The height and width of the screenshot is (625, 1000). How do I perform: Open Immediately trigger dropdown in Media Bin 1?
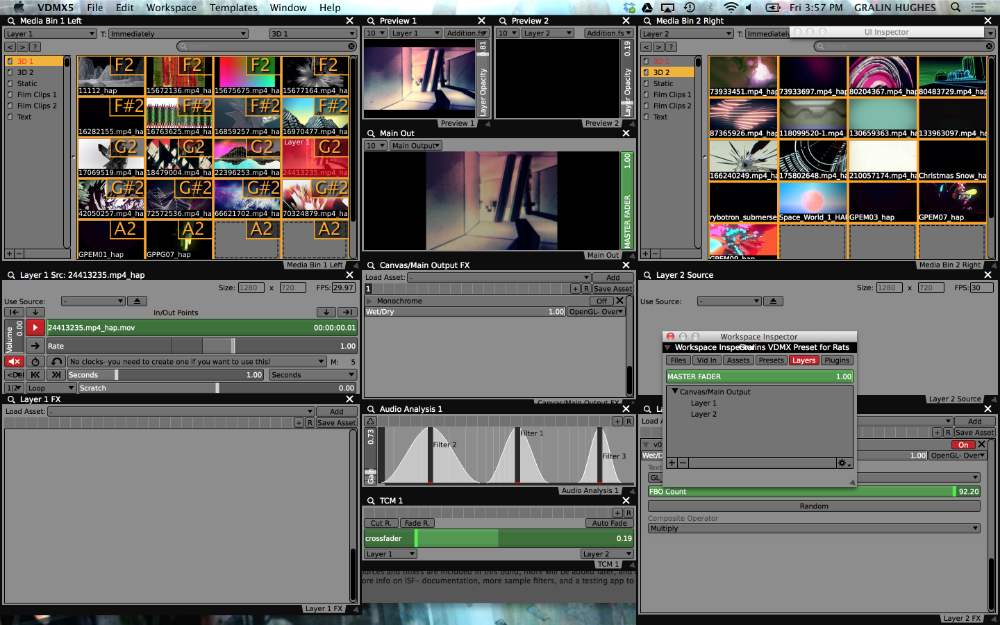tap(178, 34)
